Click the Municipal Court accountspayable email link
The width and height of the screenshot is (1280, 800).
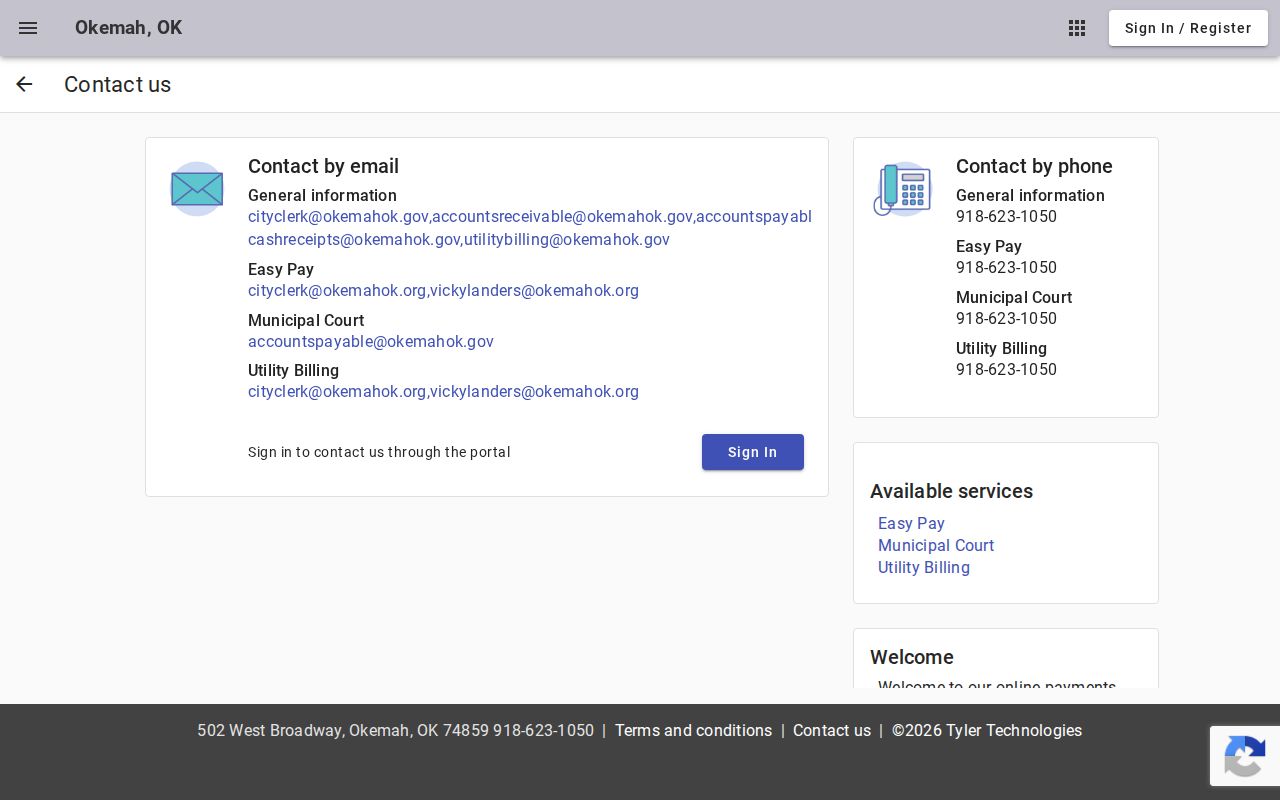pyautogui.click(x=371, y=341)
